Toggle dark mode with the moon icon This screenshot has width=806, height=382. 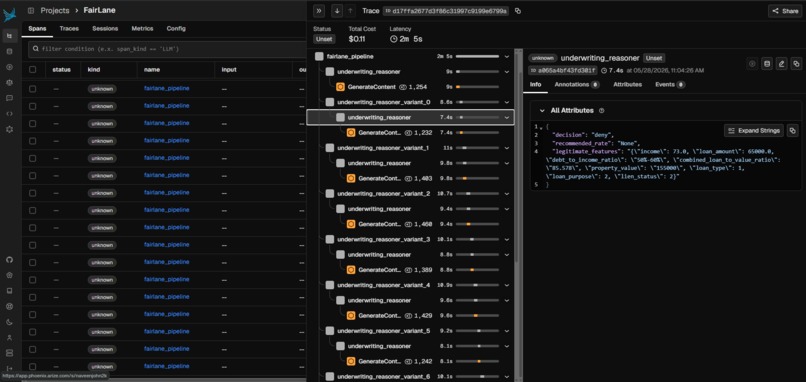pyautogui.click(x=9, y=322)
